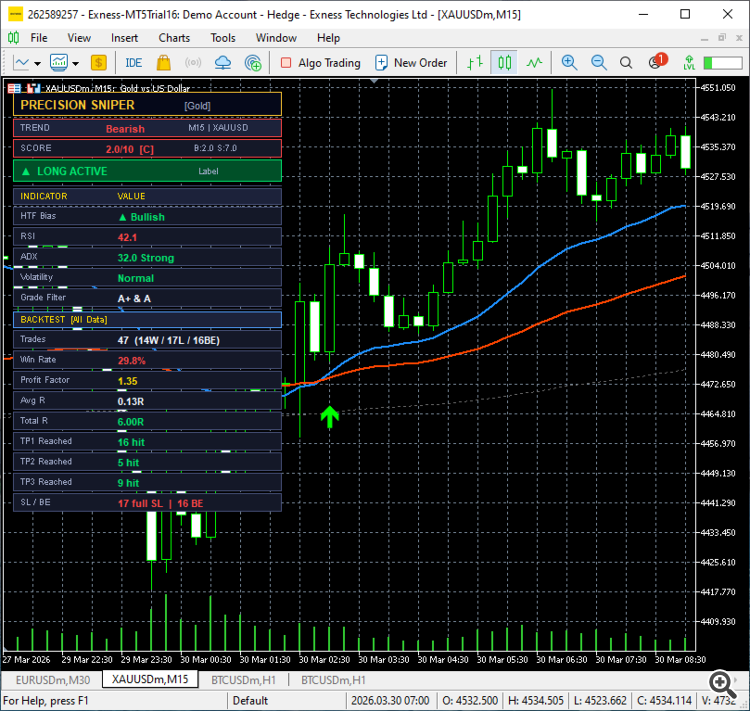Click the 17 full SL | 16 BE value
Screen dimensions: 750x711
pos(160,503)
